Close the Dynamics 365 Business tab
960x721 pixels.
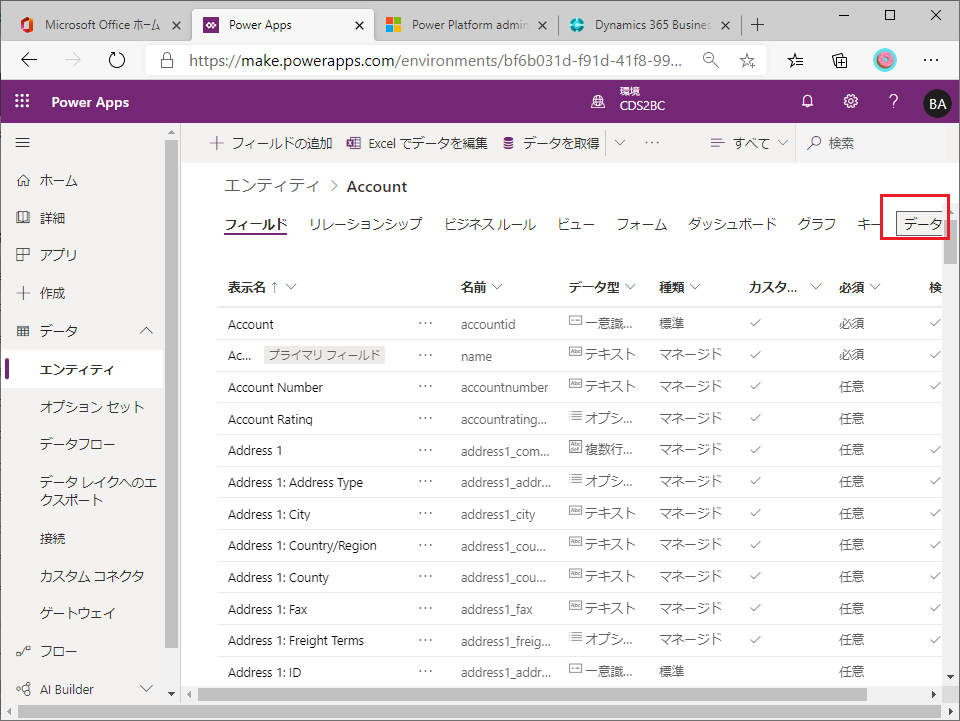[x=726, y=25]
